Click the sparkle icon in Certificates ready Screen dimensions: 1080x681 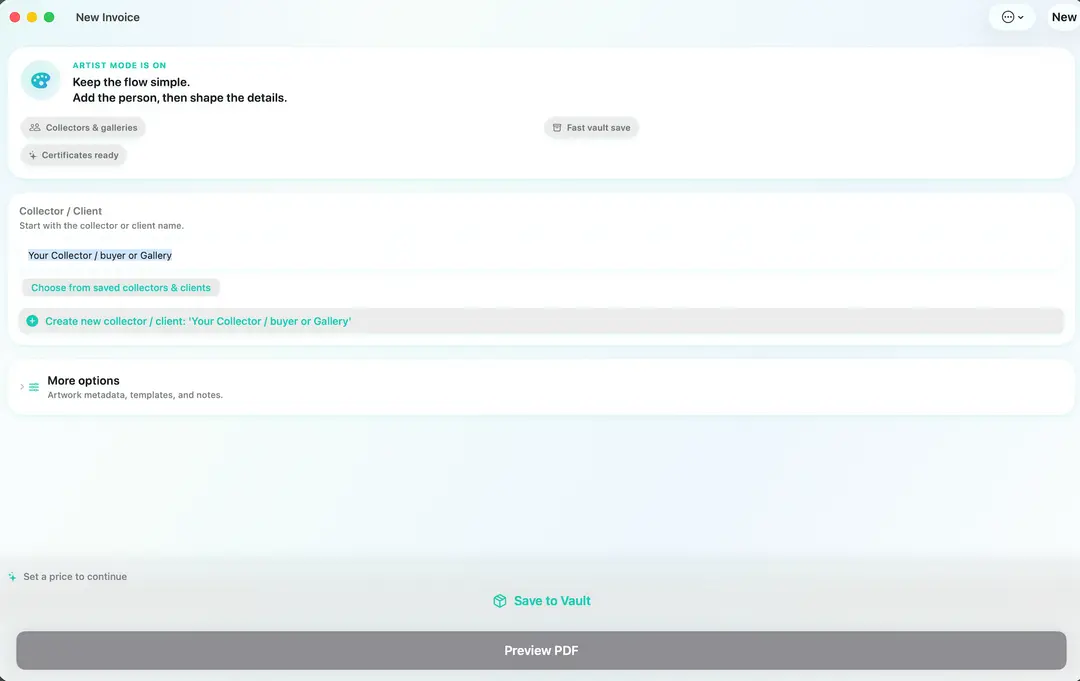(32, 155)
